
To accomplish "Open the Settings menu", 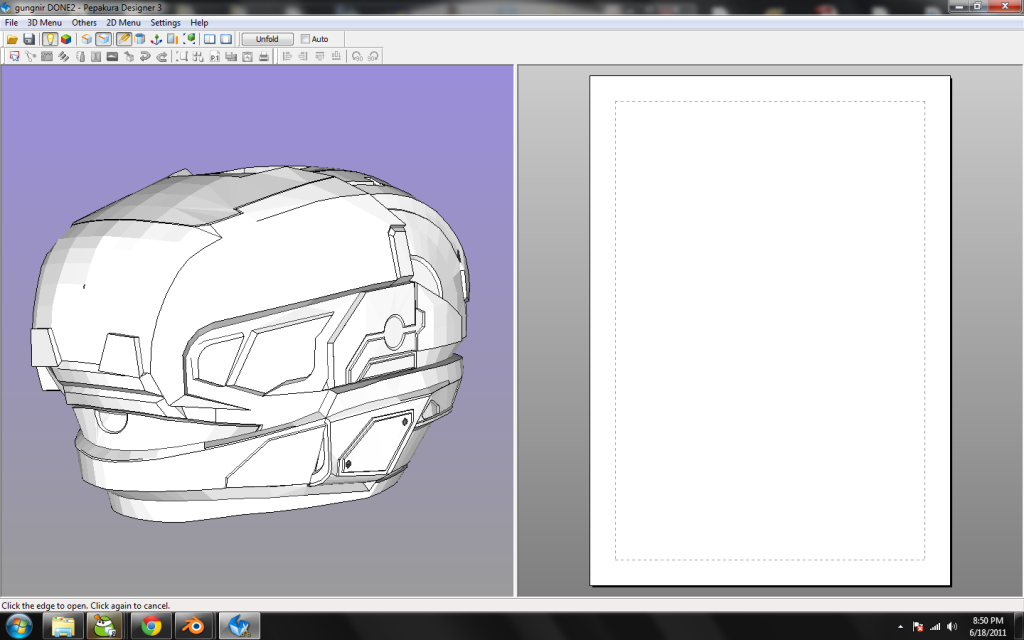I will pyautogui.click(x=165, y=22).
